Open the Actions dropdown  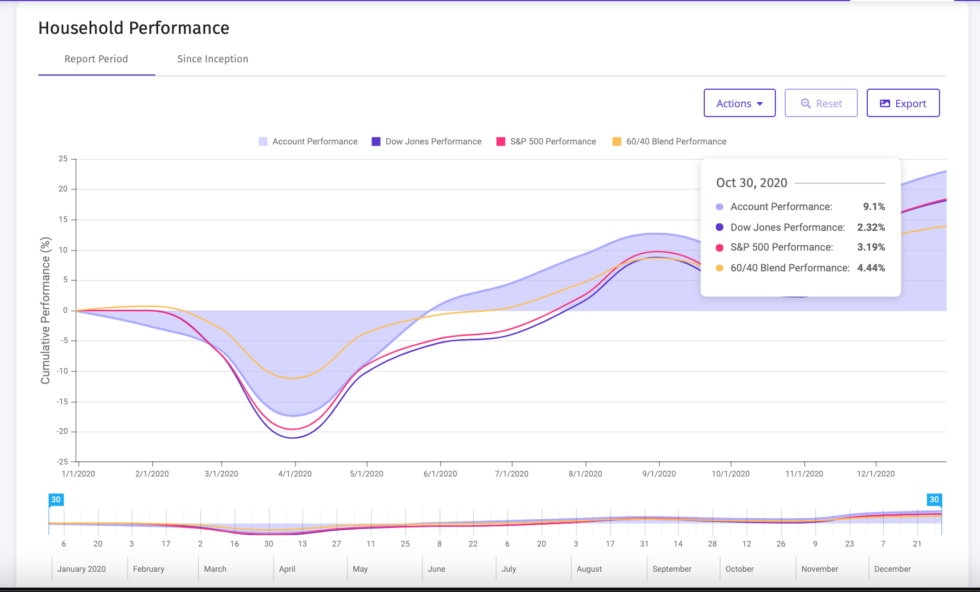pyautogui.click(x=740, y=103)
